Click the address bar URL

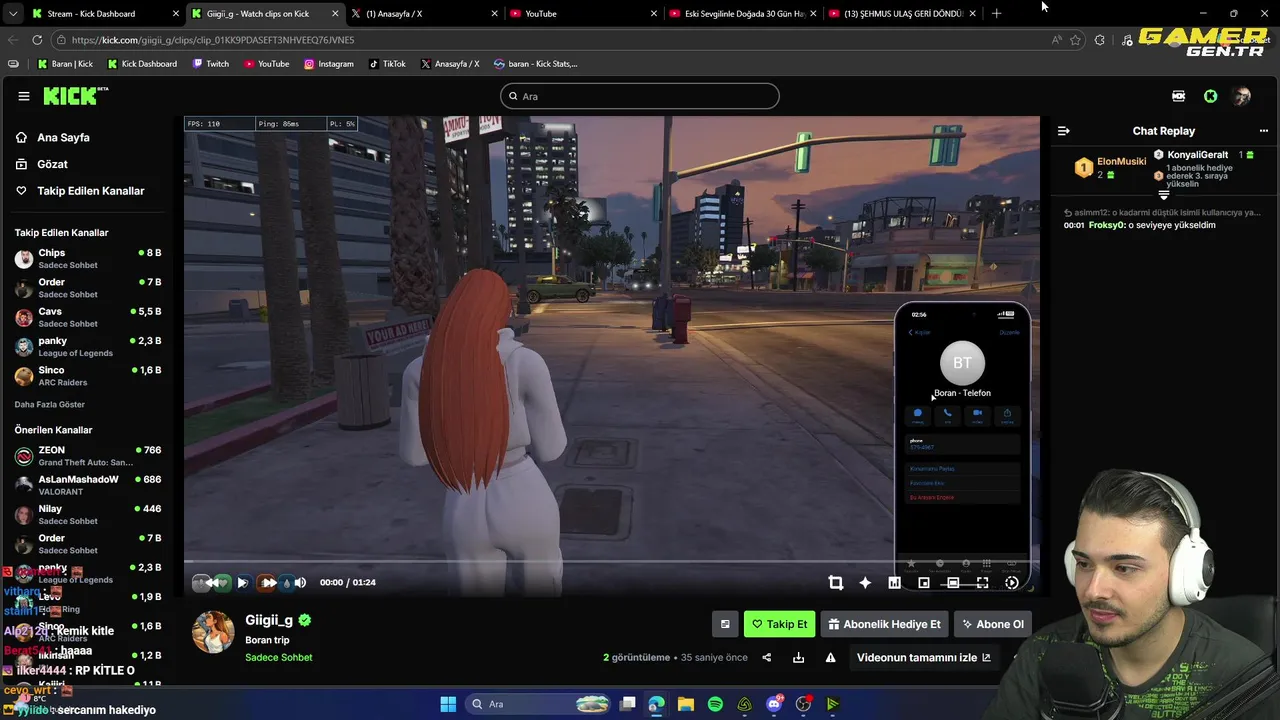(213, 40)
